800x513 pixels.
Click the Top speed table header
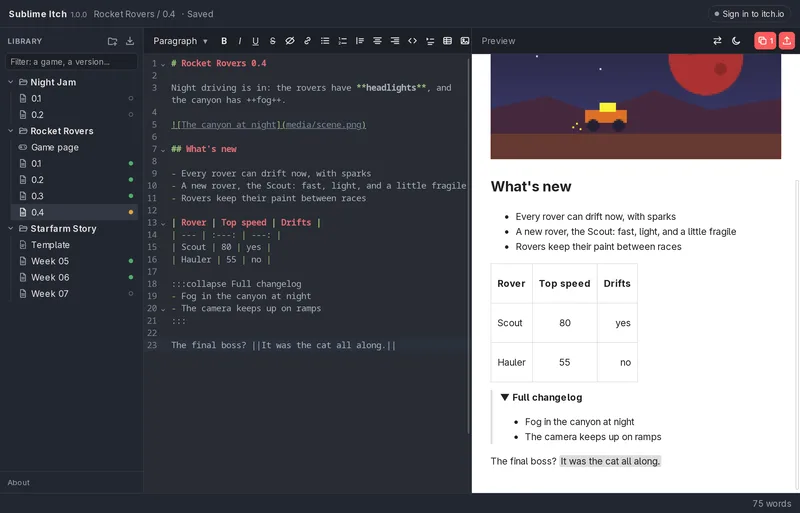pyautogui.click(x=564, y=283)
